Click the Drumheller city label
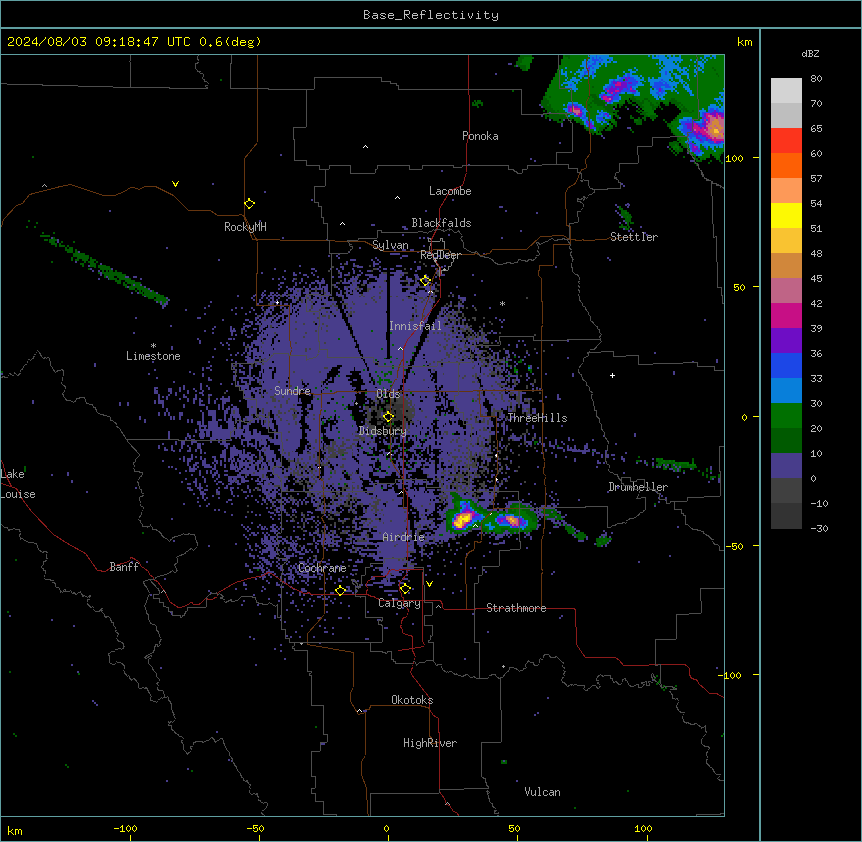Image resolution: width=862 pixels, height=842 pixels. pyautogui.click(x=638, y=487)
